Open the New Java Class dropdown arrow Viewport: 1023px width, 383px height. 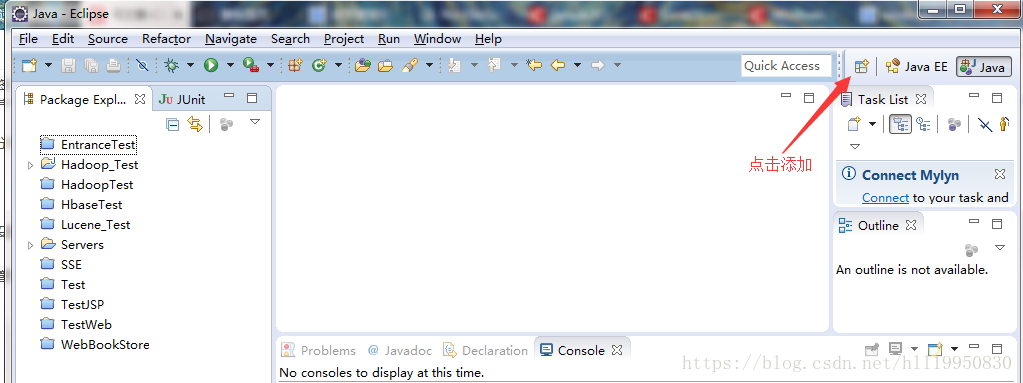pos(338,65)
